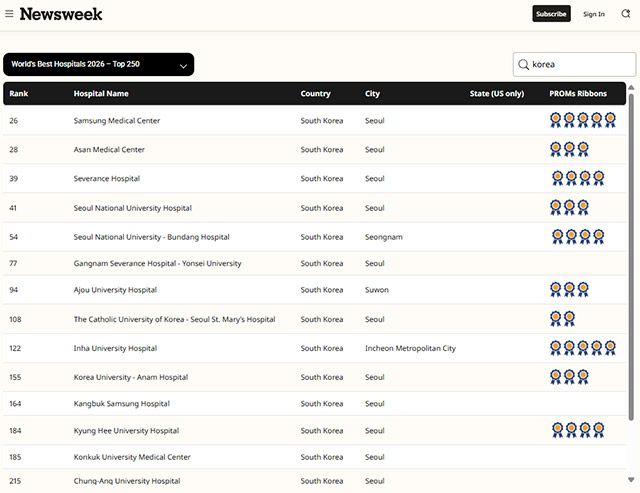
Task: Expand the World's Best Hospitals 2026 dropdown
Action: click(98, 64)
